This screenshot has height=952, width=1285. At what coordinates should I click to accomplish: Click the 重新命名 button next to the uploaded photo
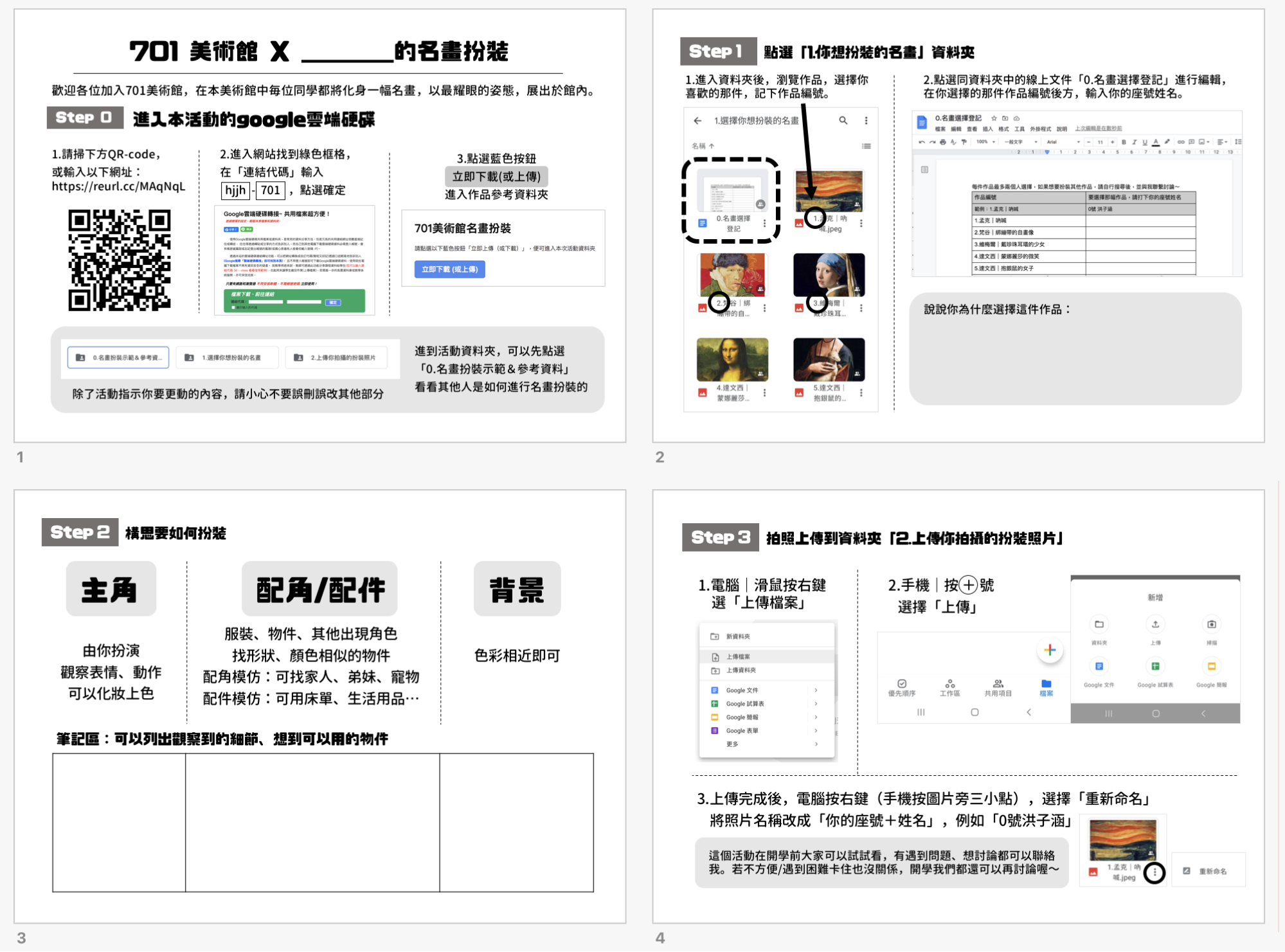click(1208, 869)
